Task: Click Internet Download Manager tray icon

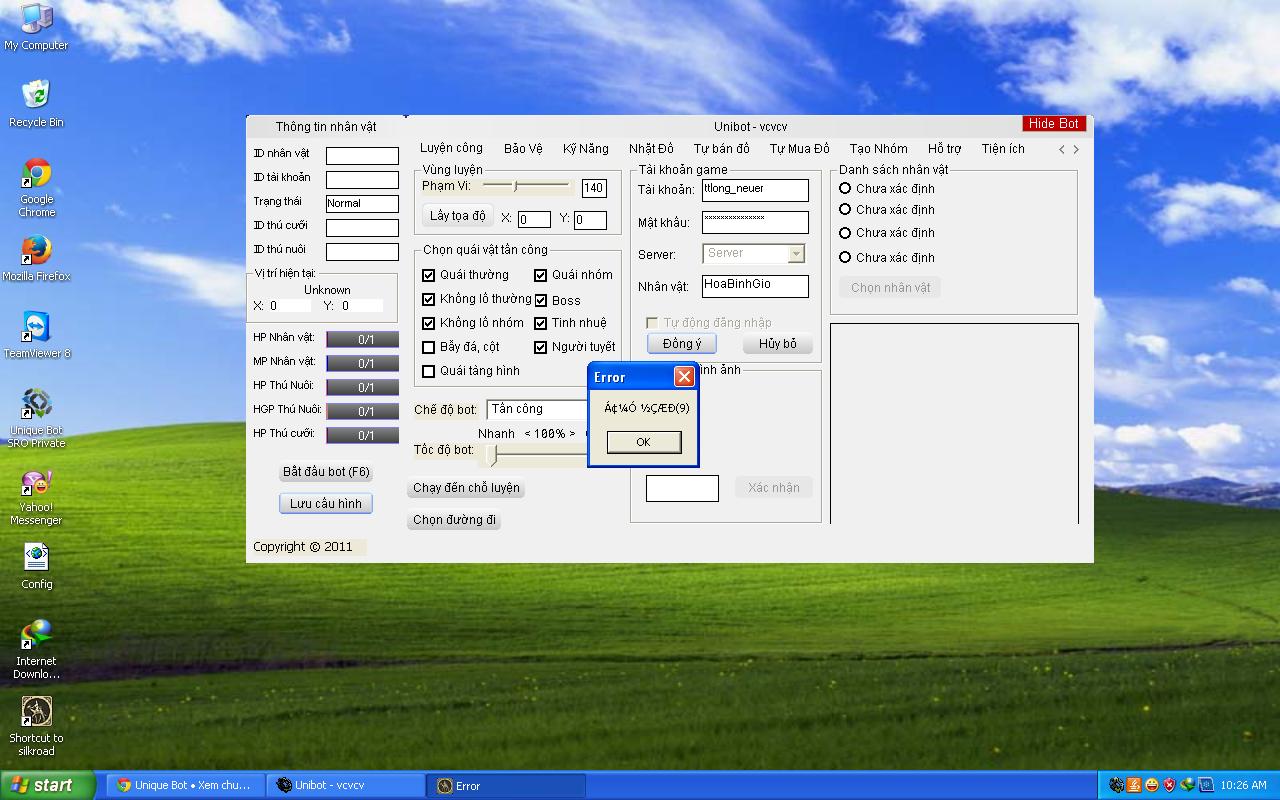Action: click(1187, 785)
